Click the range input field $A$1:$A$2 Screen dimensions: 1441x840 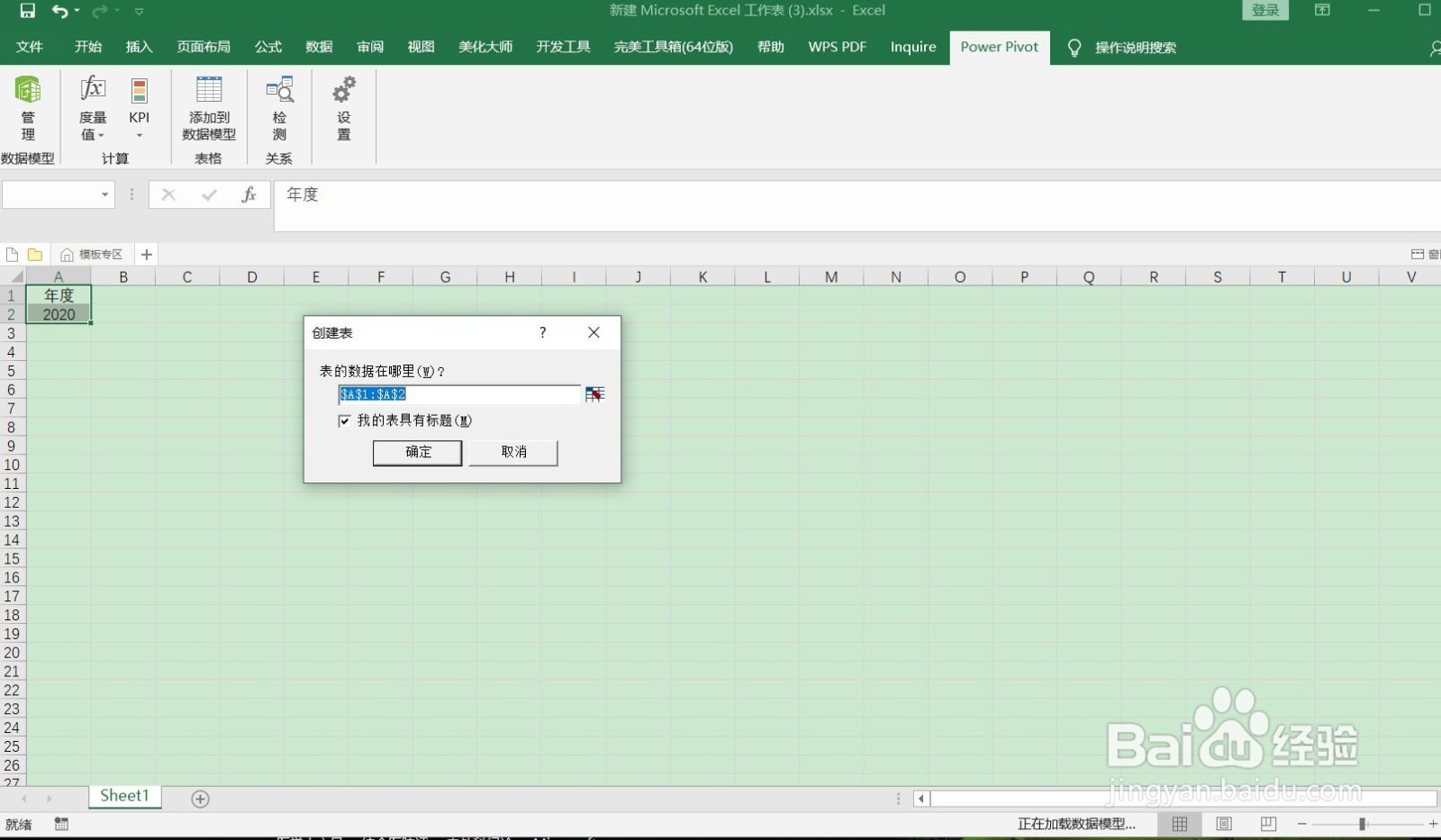459,394
